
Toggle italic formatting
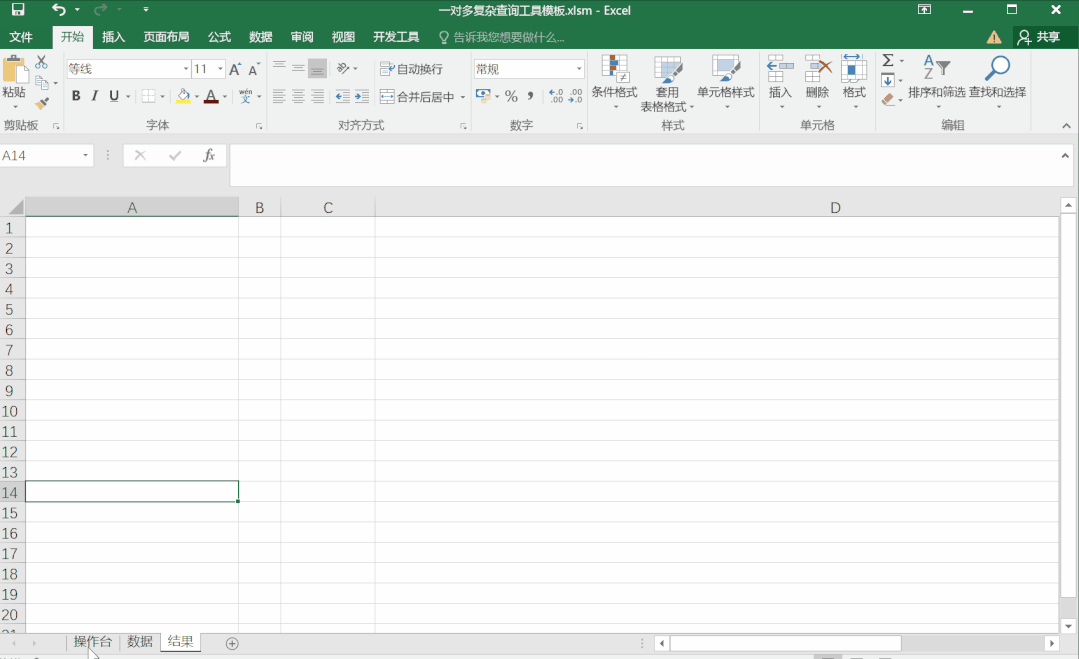(95, 96)
